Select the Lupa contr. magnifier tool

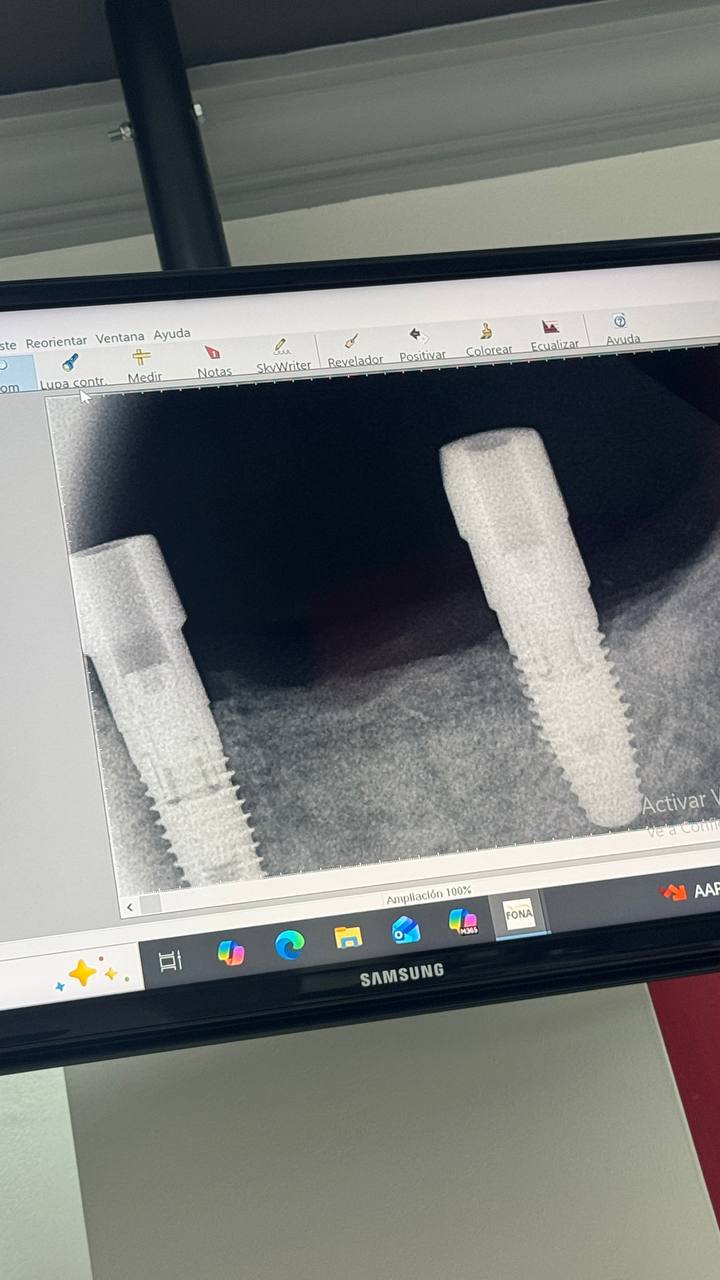click(73, 371)
